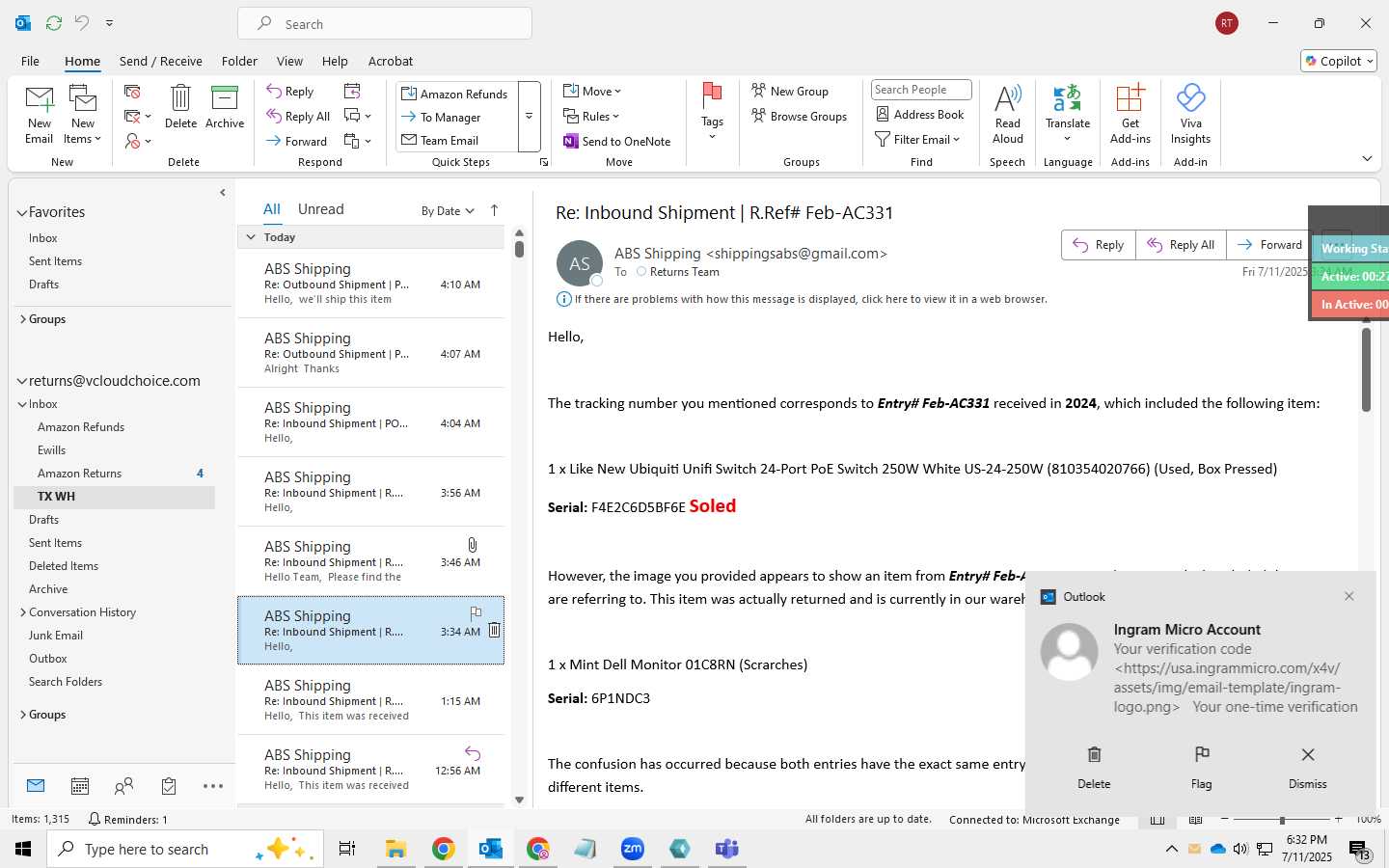Send message to OneNote
Image resolution: width=1389 pixels, height=868 pixels.
617,142
